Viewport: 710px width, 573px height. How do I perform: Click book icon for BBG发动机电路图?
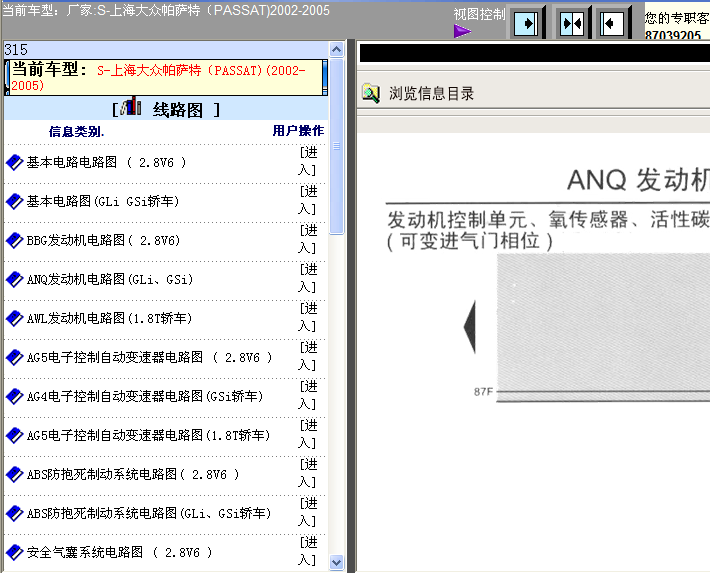coord(14,240)
